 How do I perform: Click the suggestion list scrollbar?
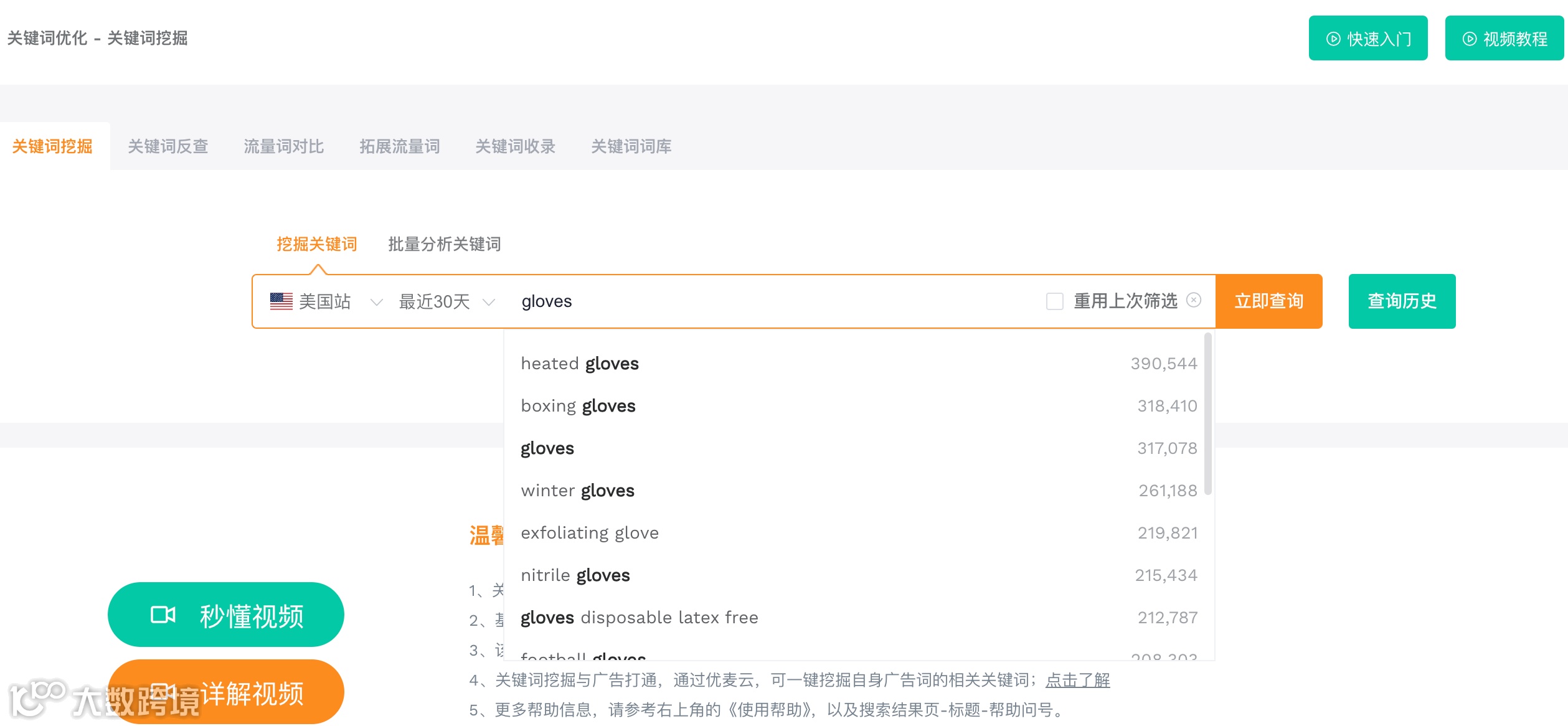pyautogui.click(x=1207, y=414)
